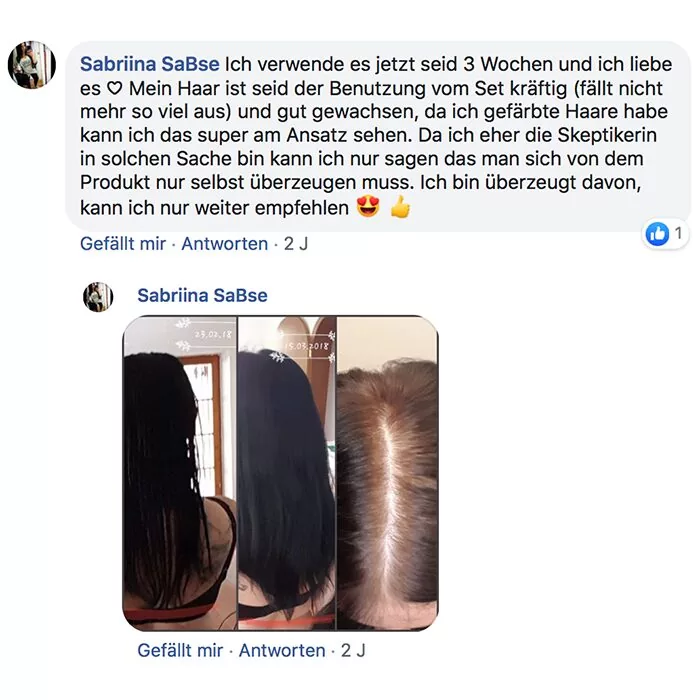Like the top comment with 'Gefällt mir'

(x=123, y=244)
